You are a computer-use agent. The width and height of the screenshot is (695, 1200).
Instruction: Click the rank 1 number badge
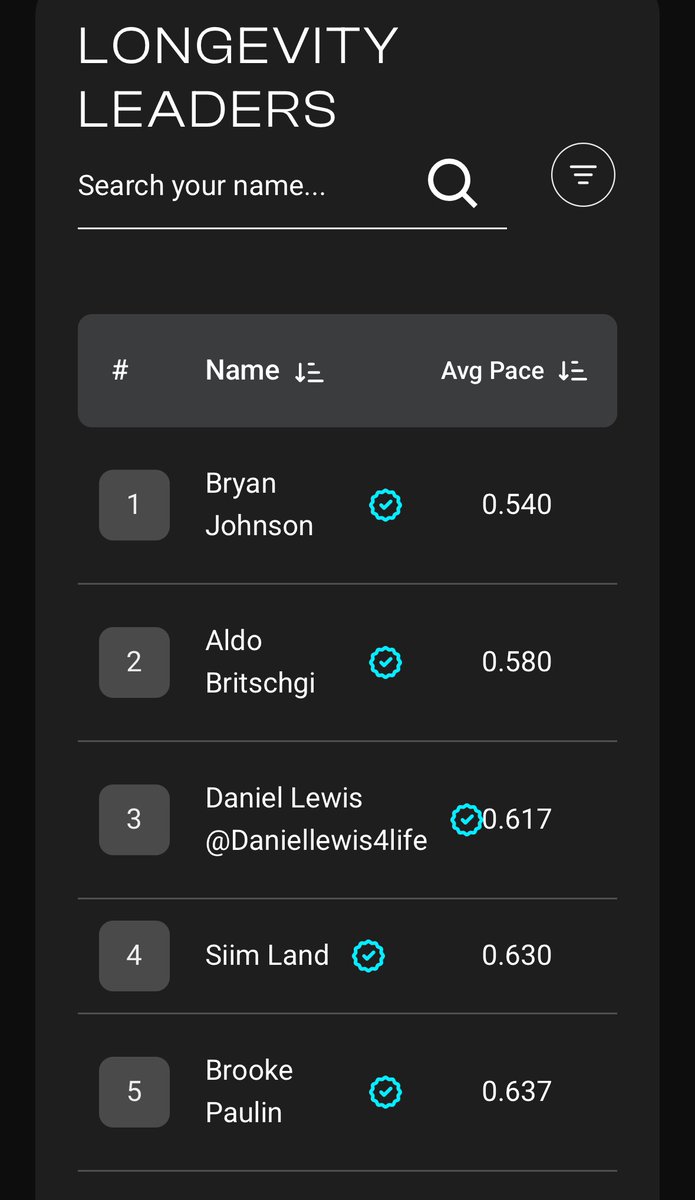click(134, 505)
